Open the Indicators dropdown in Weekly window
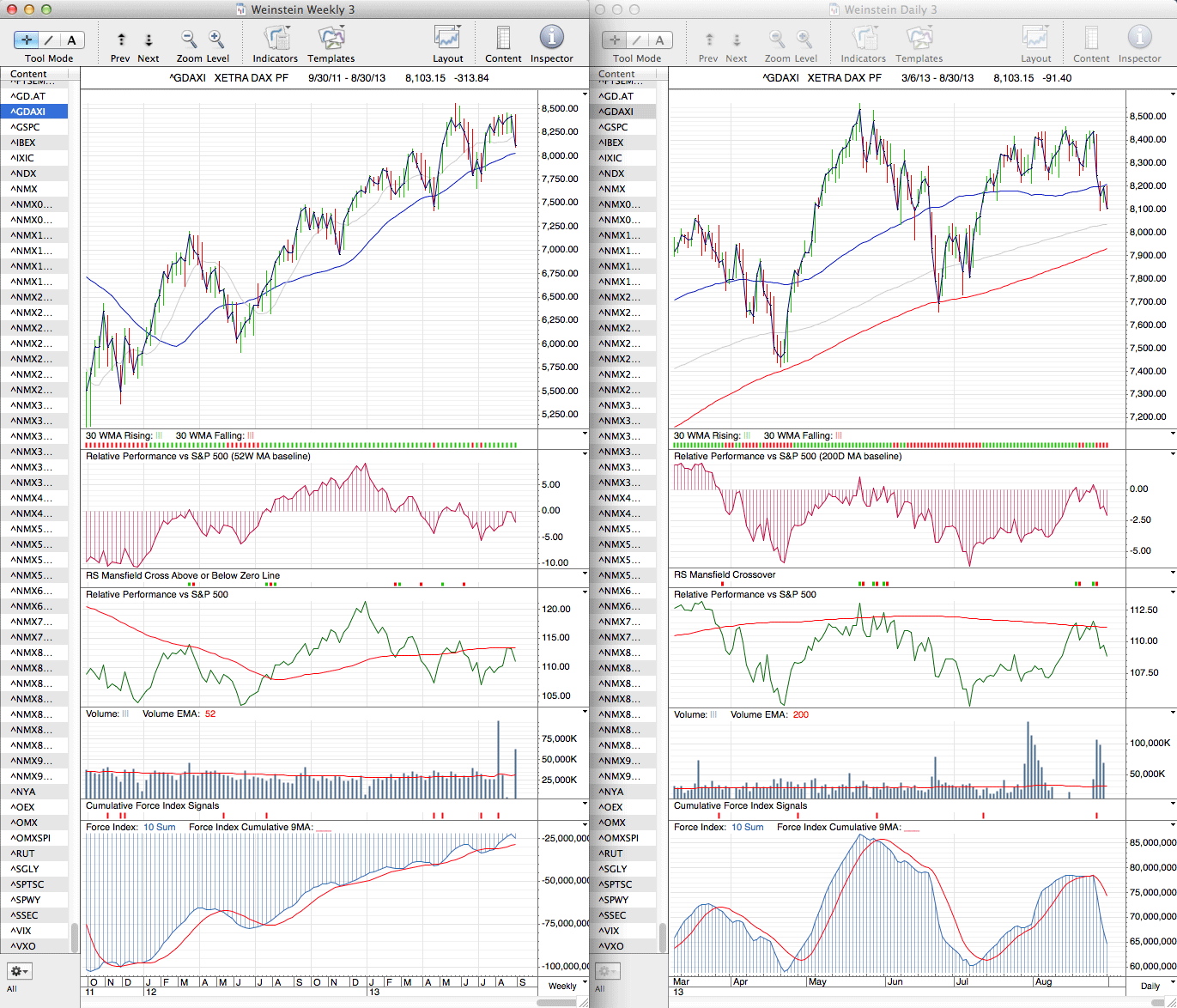 [x=276, y=38]
